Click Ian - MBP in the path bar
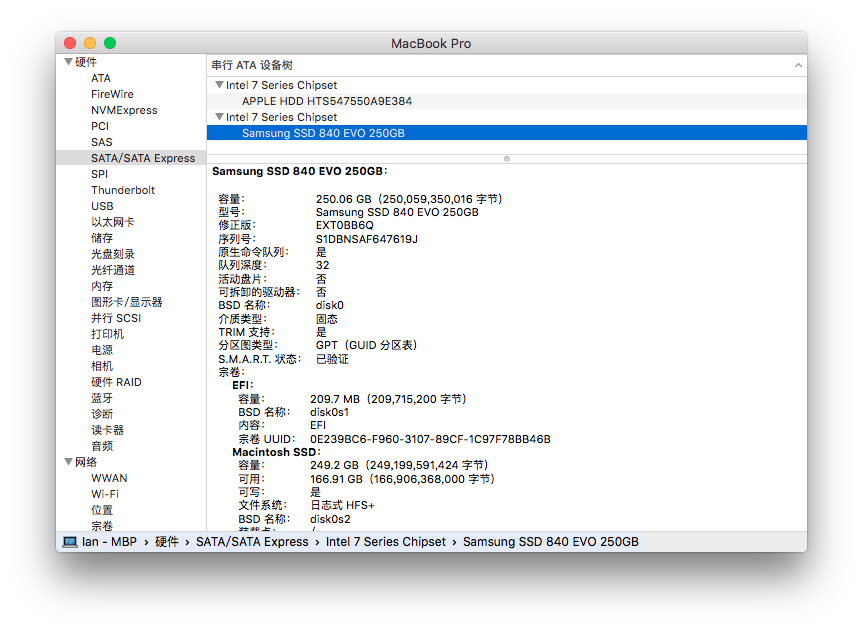The image size is (863, 632). 109,542
